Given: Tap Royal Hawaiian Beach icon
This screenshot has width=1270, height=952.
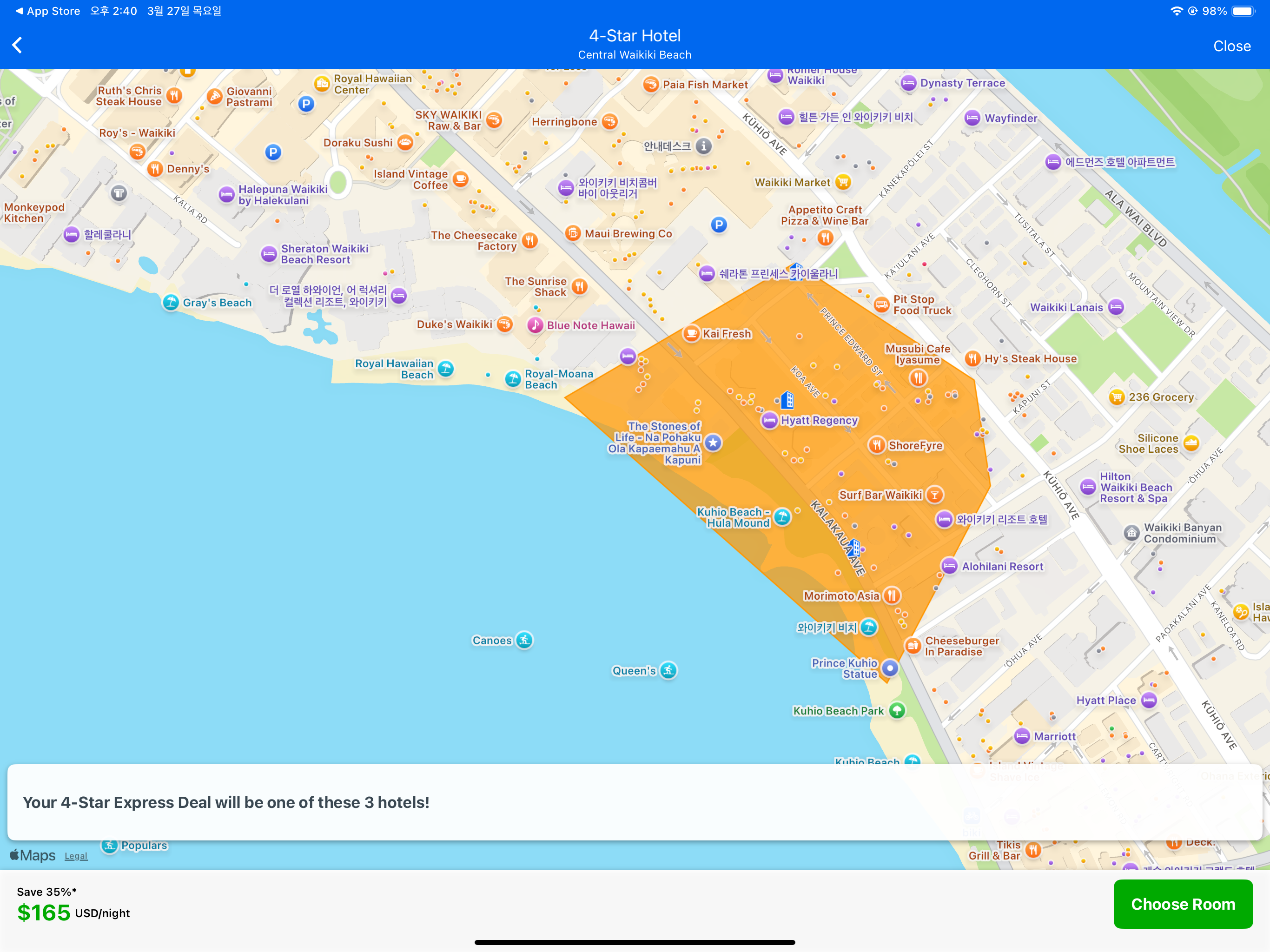Looking at the screenshot, I should 445,369.
